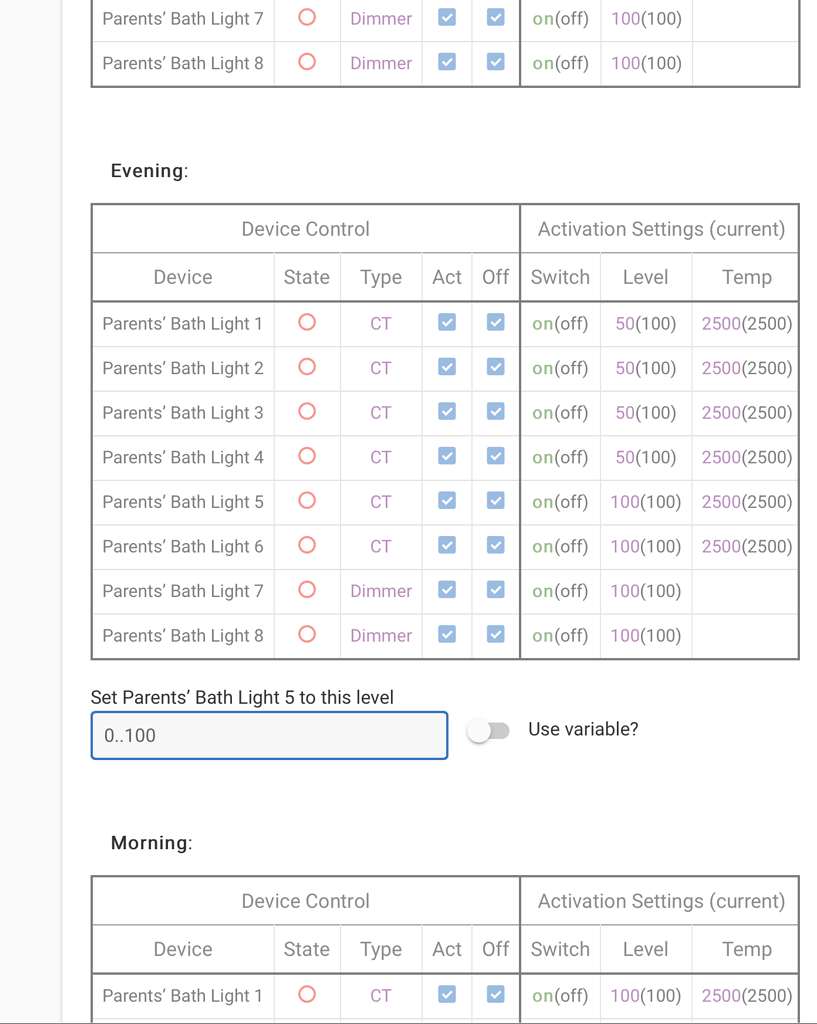Uncheck Off checkbox for Evening Bath Light 5
This screenshot has height=1024, width=817.
pyautogui.click(x=496, y=501)
